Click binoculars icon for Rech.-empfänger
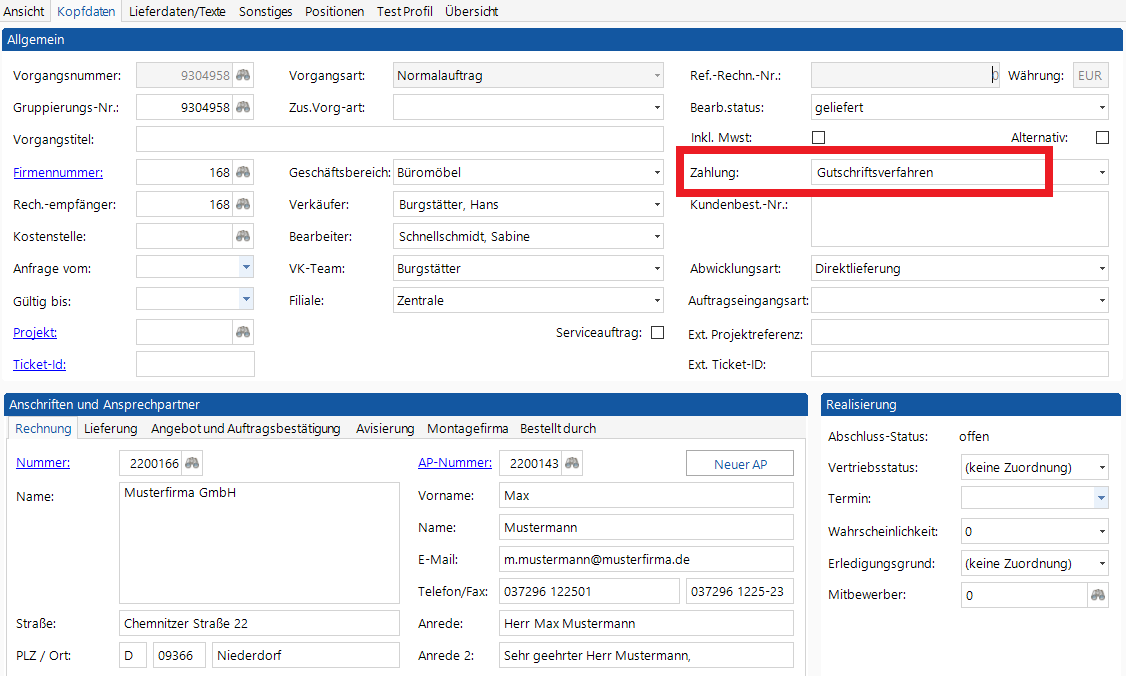Screen dimensions: 1126x676 (x=243, y=205)
